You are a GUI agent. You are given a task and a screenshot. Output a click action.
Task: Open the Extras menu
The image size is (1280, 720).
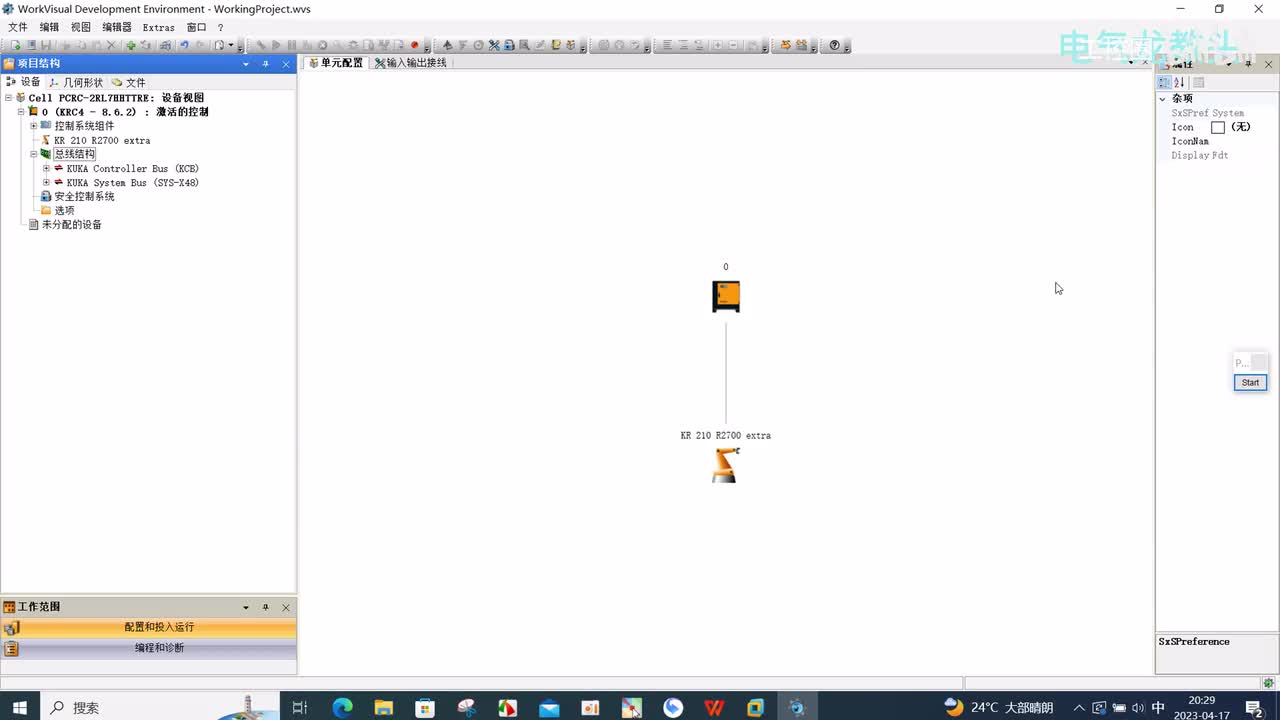[x=159, y=27]
